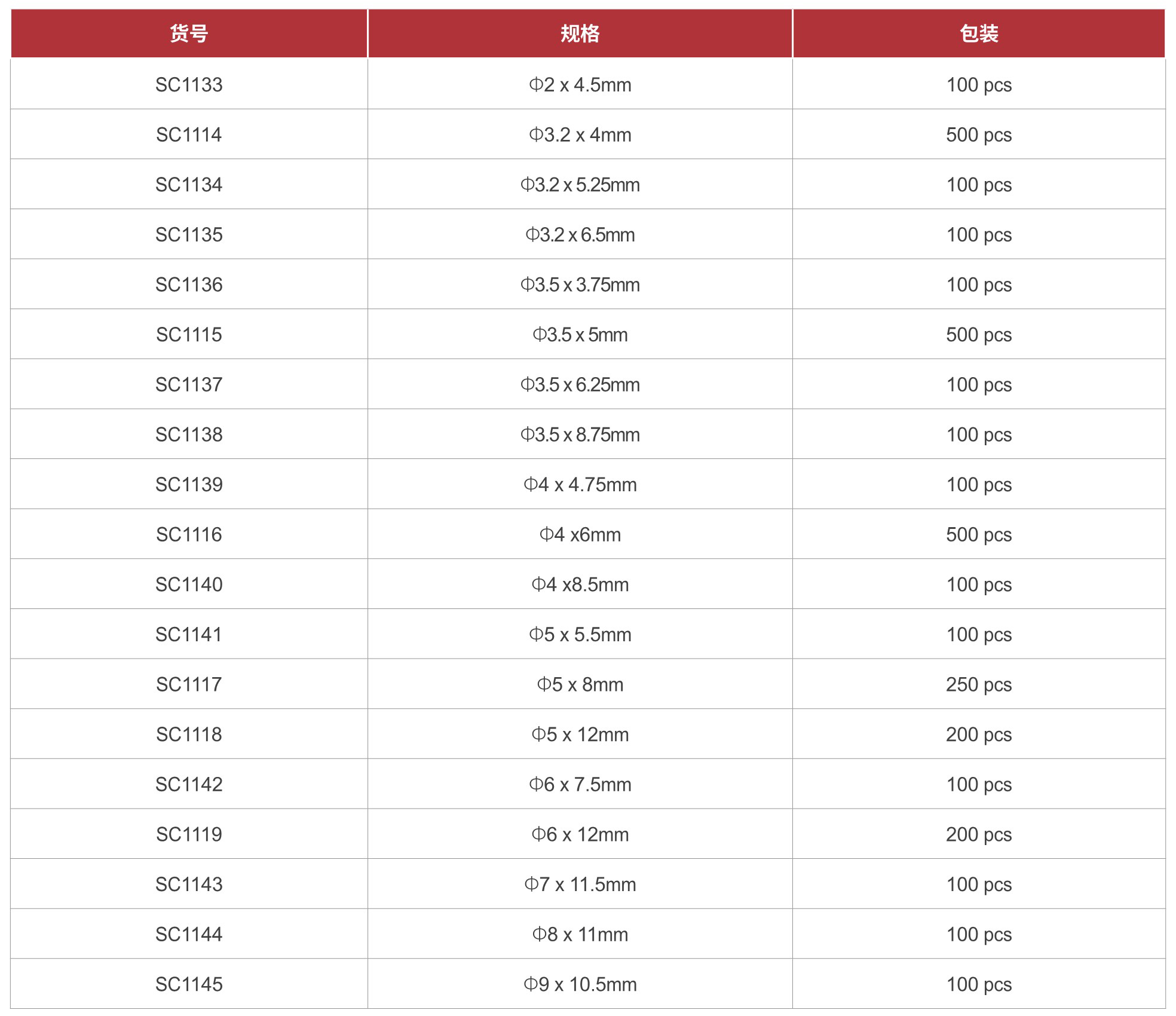The image size is (1176, 1016).
Task: Select item number SC1133
Action: (189, 85)
